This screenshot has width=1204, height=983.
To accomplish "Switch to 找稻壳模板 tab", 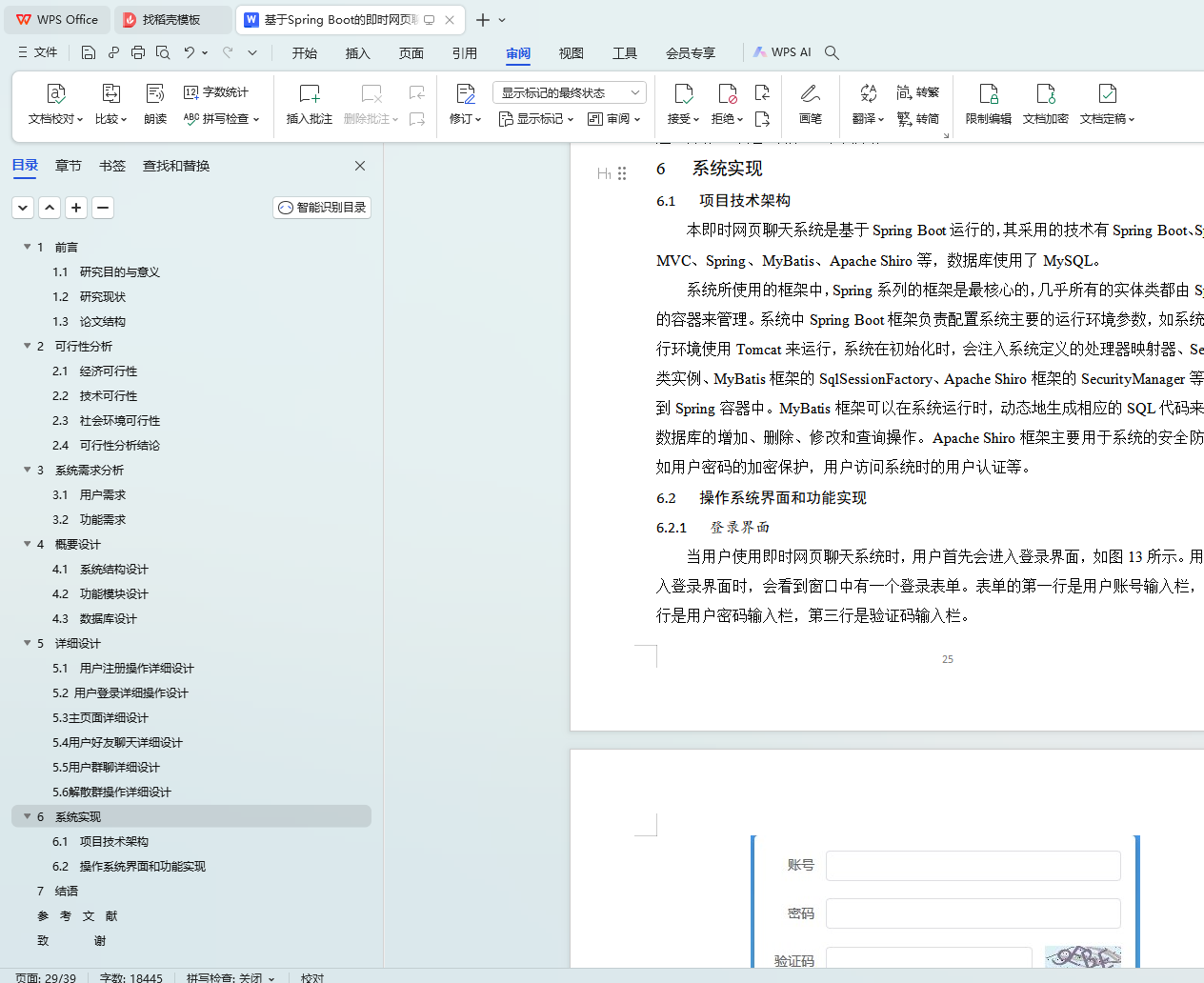I will click(x=172, y=20).
